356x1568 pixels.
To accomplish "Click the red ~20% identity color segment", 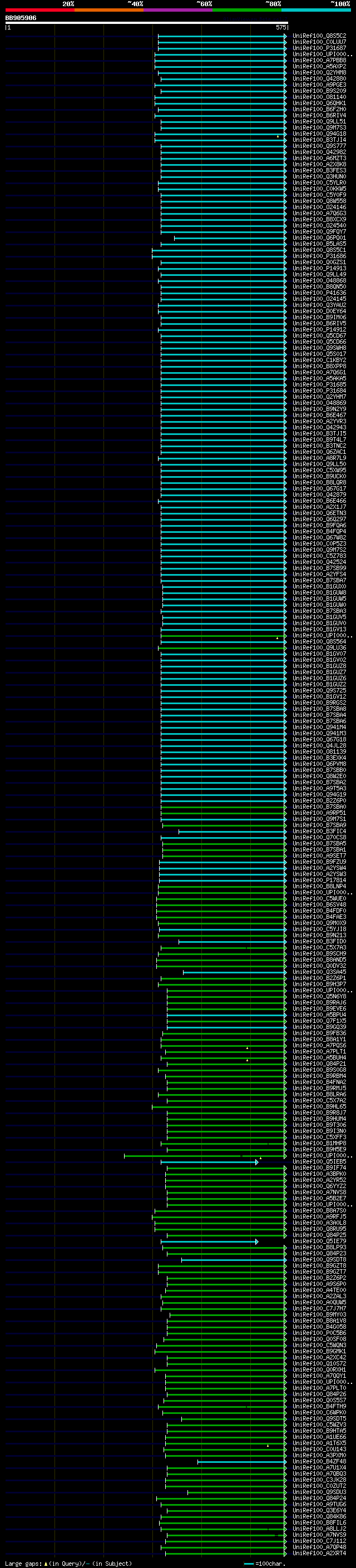I will (x=39, y=10).
